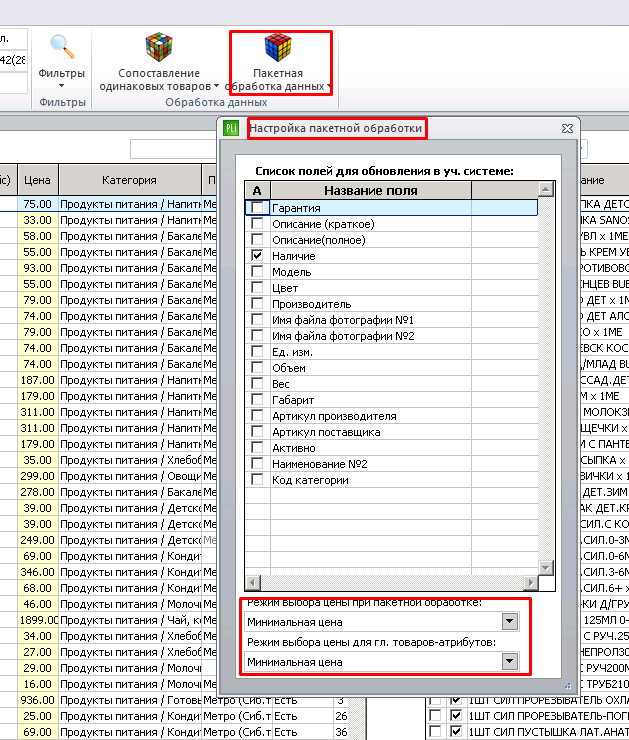Click field list scroll down arrow
Viewport: 629px width, 740px height.
tap(546, 567)
